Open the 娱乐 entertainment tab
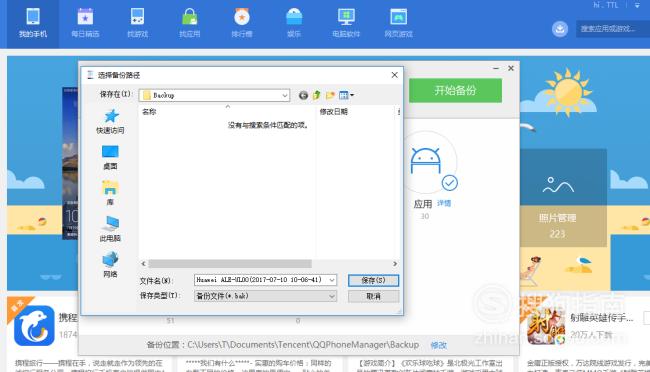 point(294,24)
